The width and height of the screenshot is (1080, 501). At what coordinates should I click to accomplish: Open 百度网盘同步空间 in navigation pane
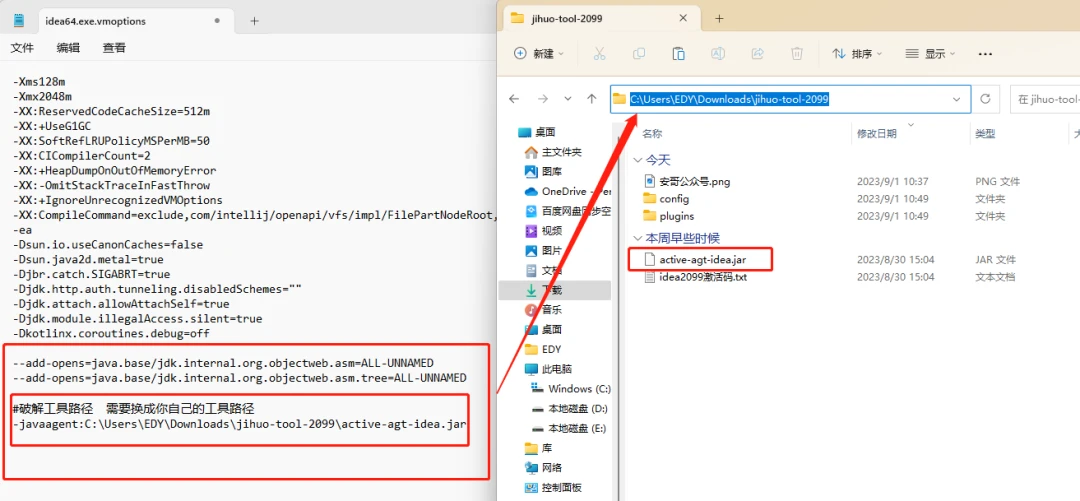coord(568,211)
